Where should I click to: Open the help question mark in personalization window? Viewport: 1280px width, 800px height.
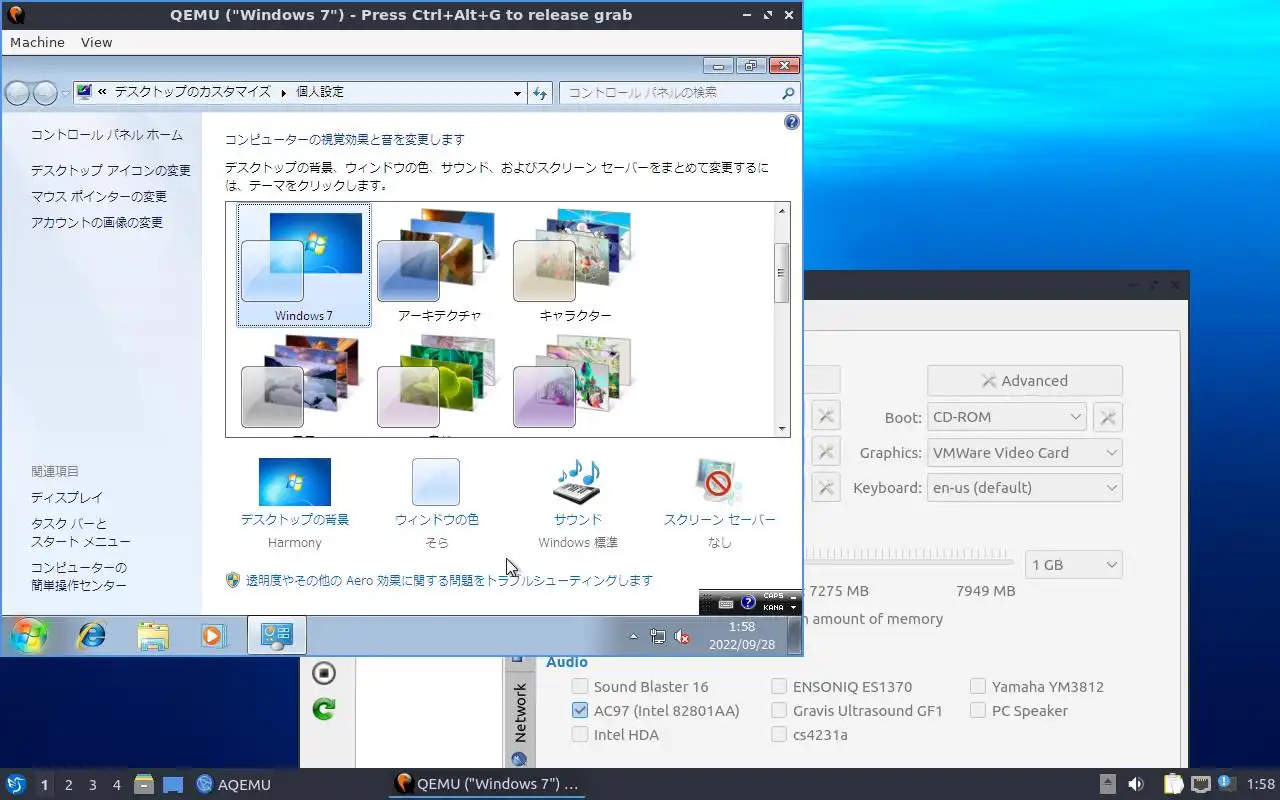point(792,122)
